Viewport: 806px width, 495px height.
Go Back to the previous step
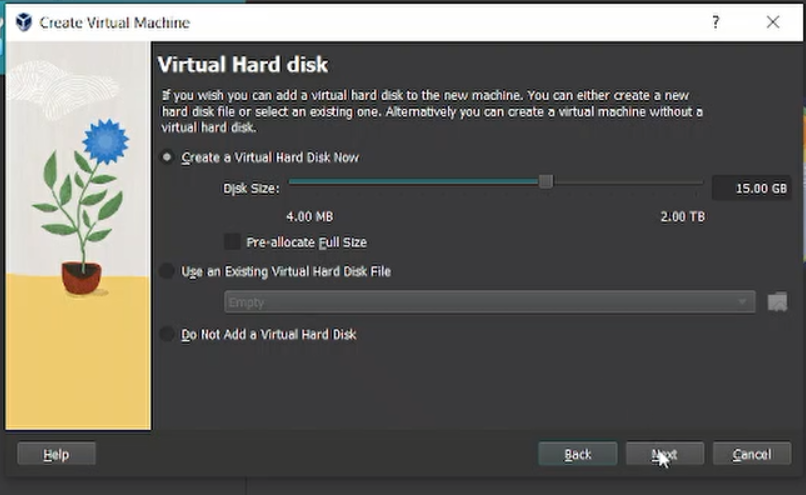(577, 454)
